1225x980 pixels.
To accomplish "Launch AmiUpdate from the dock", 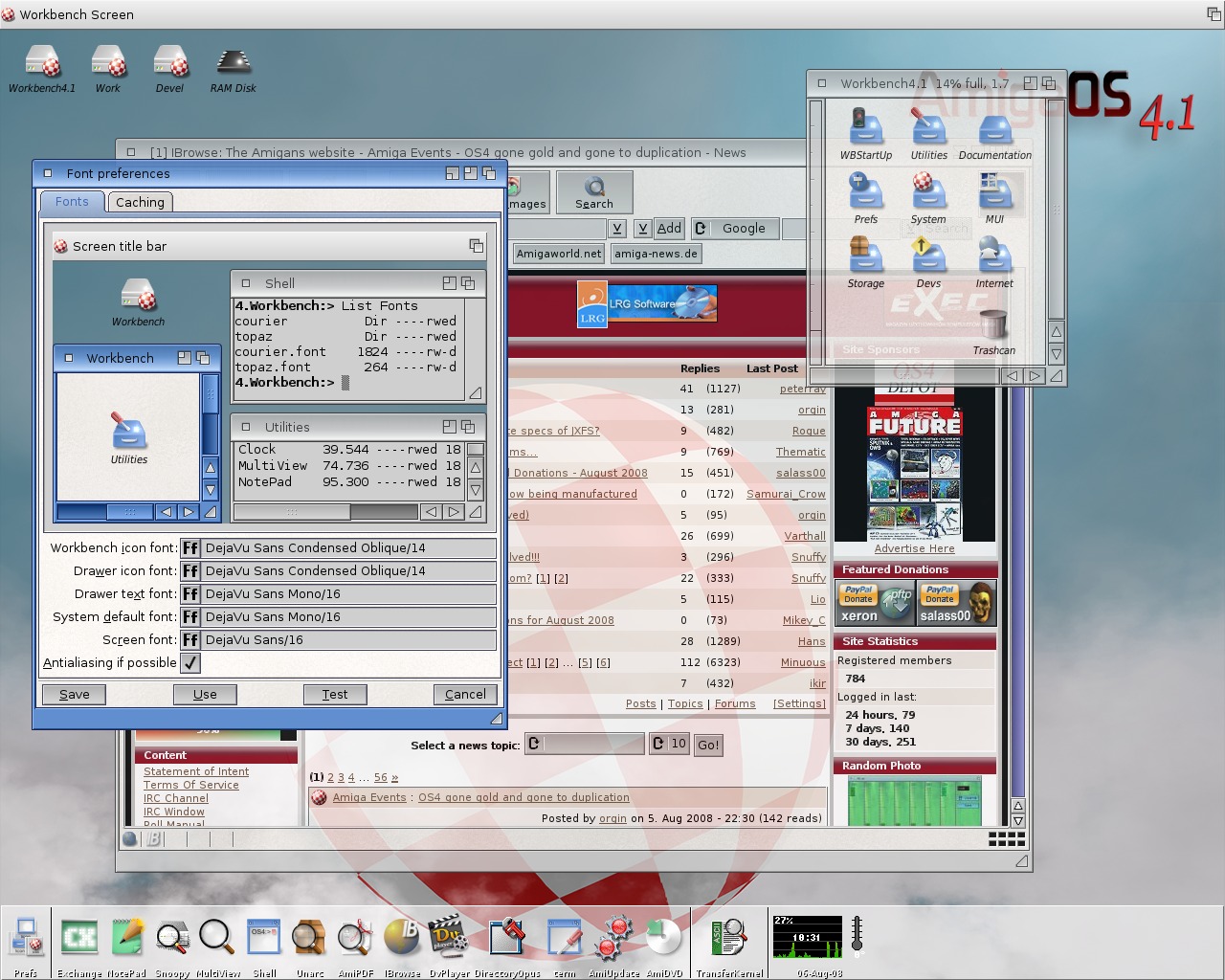I will pos(612,938).
